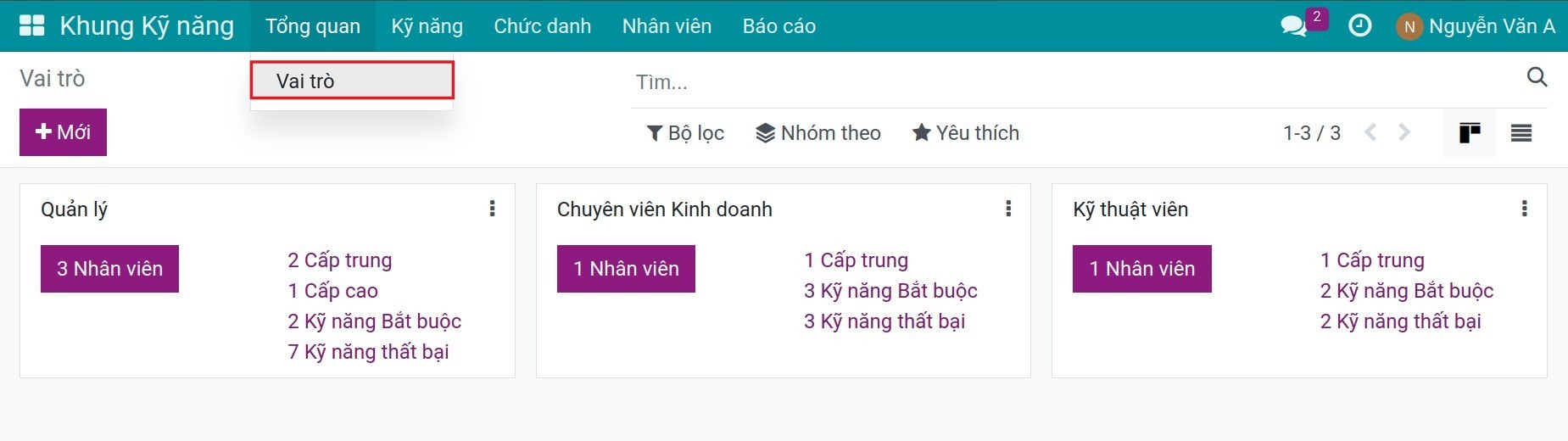The width and height of the screenshot is (1568, 441).
Task: Open Kỹ thuật viên card options menu
Action: pyautogui.click(x=1524, y=209)
